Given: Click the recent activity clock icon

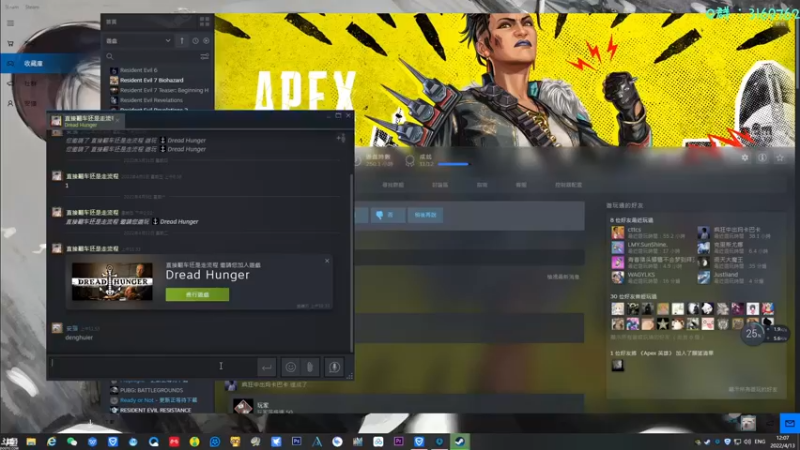Looking at the screenshot, I should click(x=195, y=41).
